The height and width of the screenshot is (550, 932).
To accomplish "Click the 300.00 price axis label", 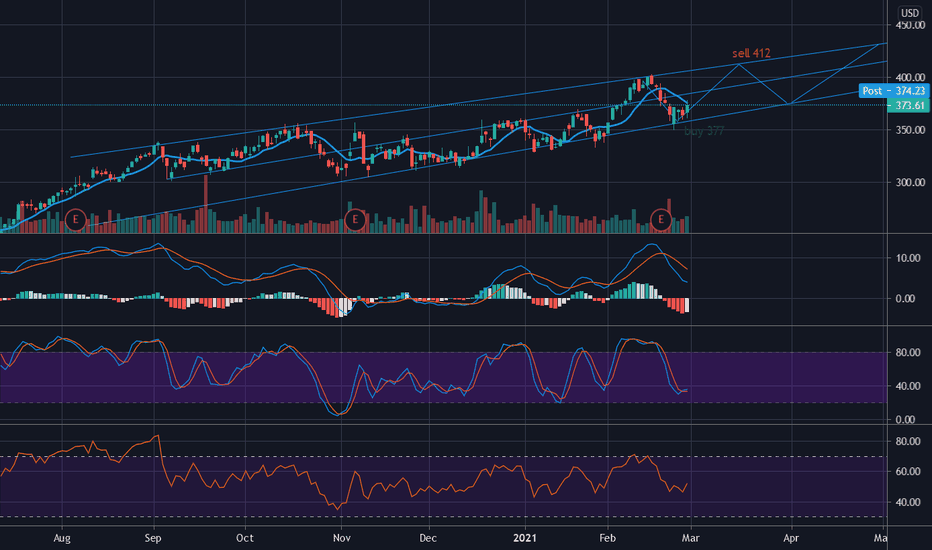I will tap(910, 183).
